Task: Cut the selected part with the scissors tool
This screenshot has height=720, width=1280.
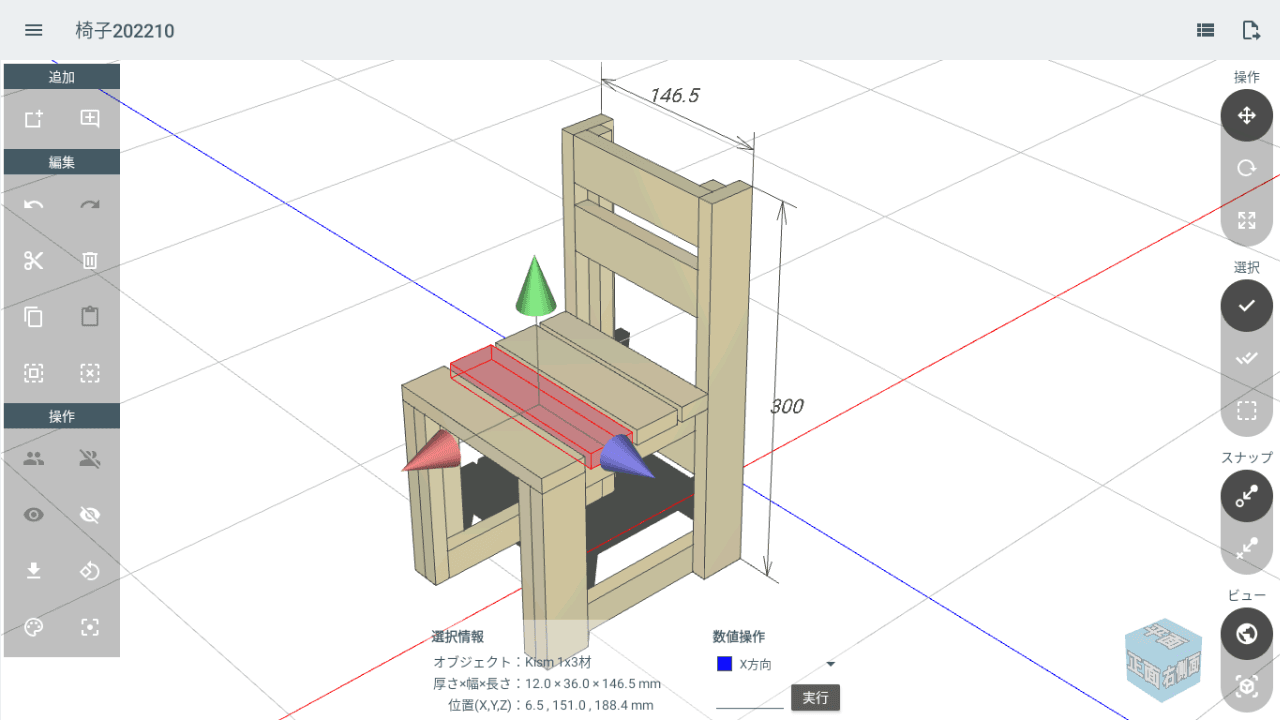Action: [x=33, y=261]
